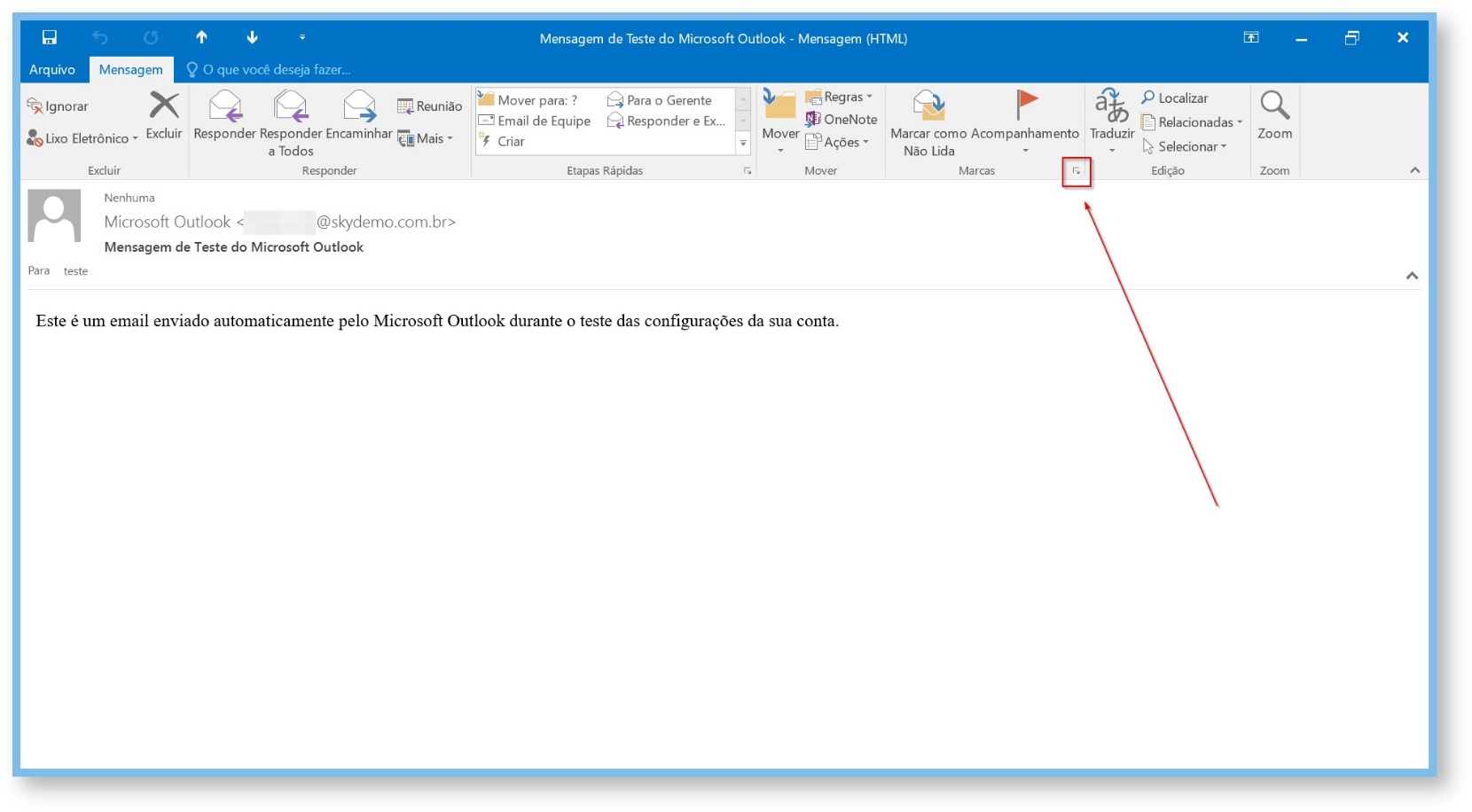This screenshot has width=1472, height=812.
Task: Click the Ignorar button
Action: (58, 106)
